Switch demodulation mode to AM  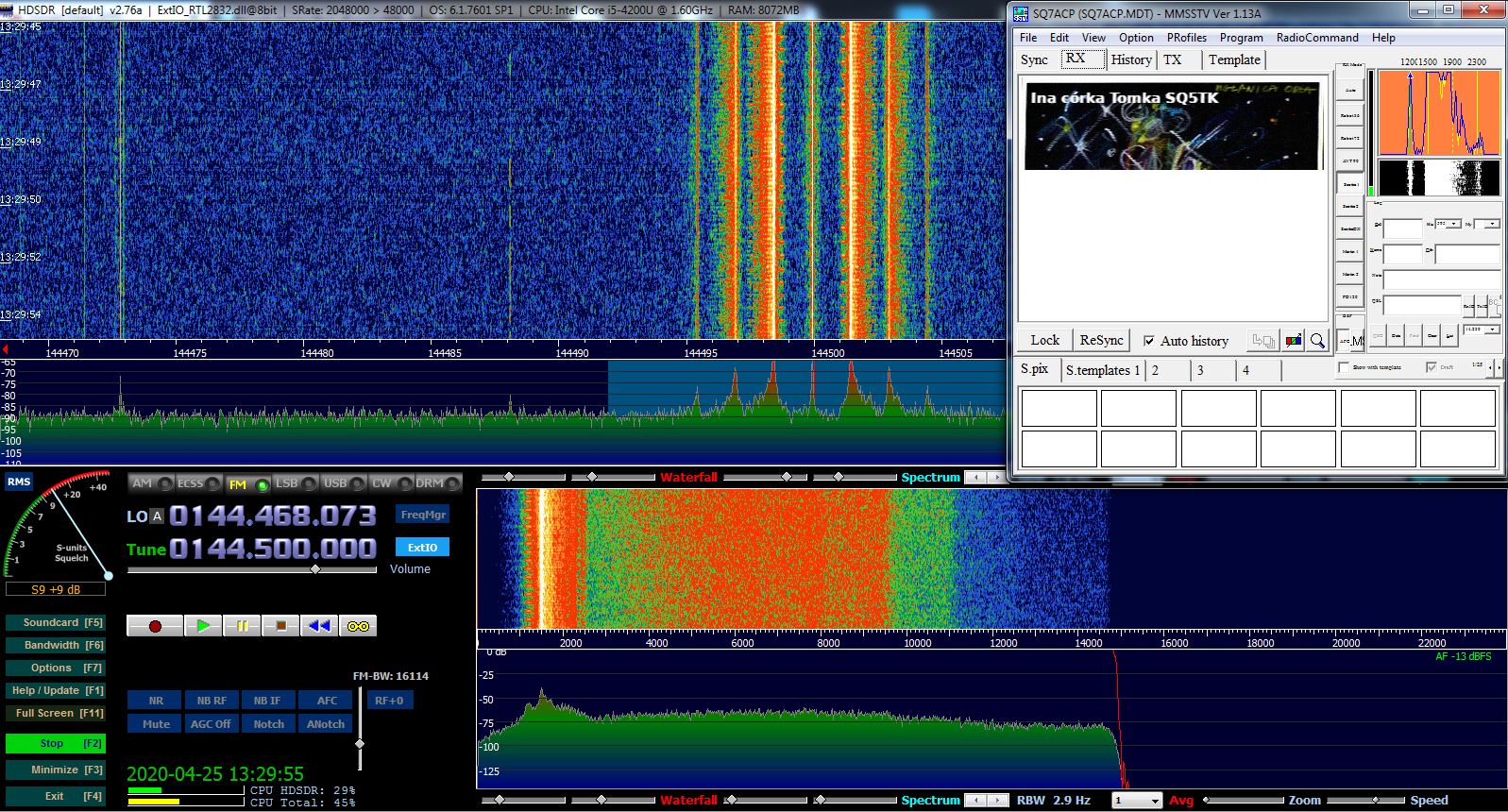(150, 483)
